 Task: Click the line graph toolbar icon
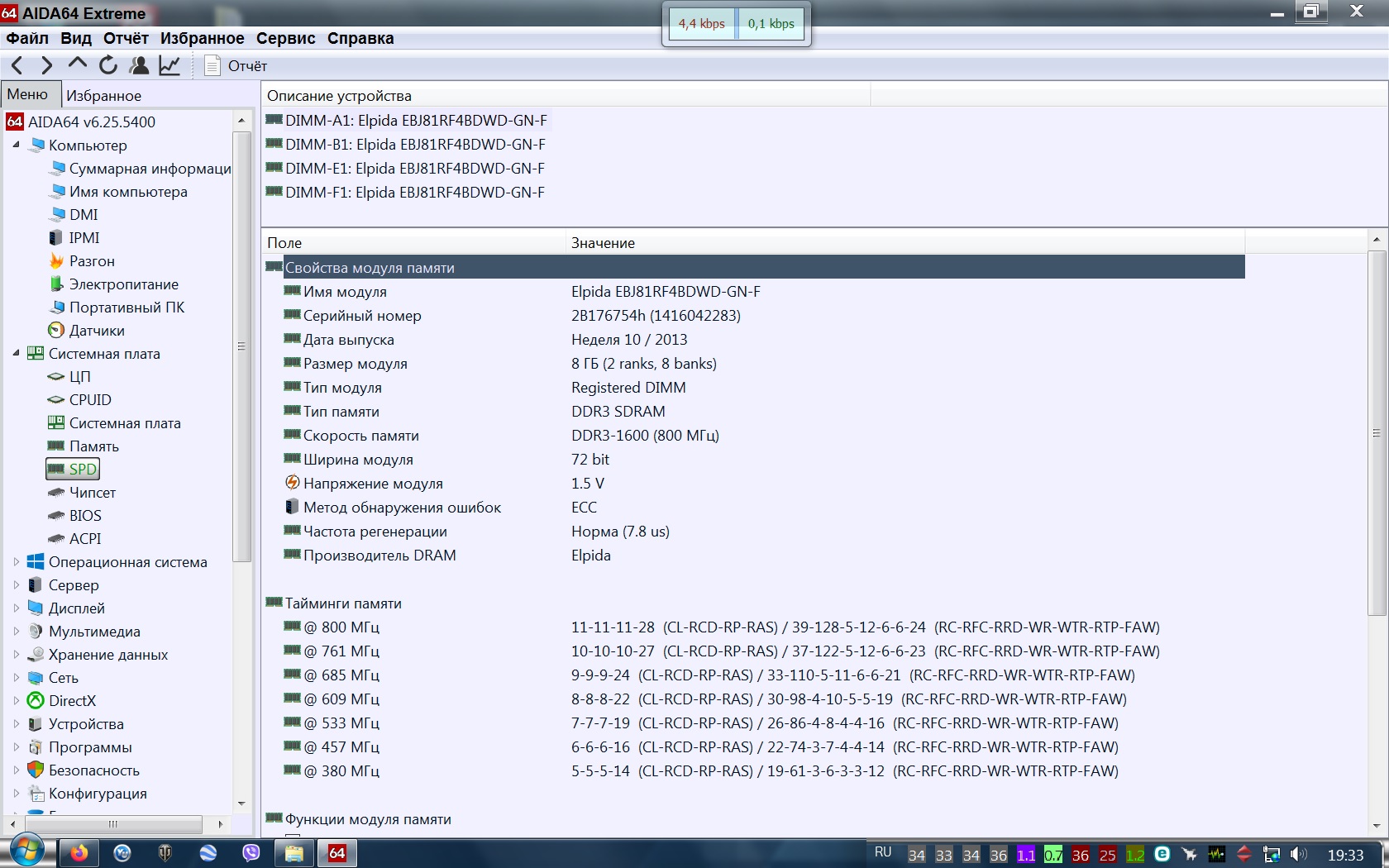169,65
